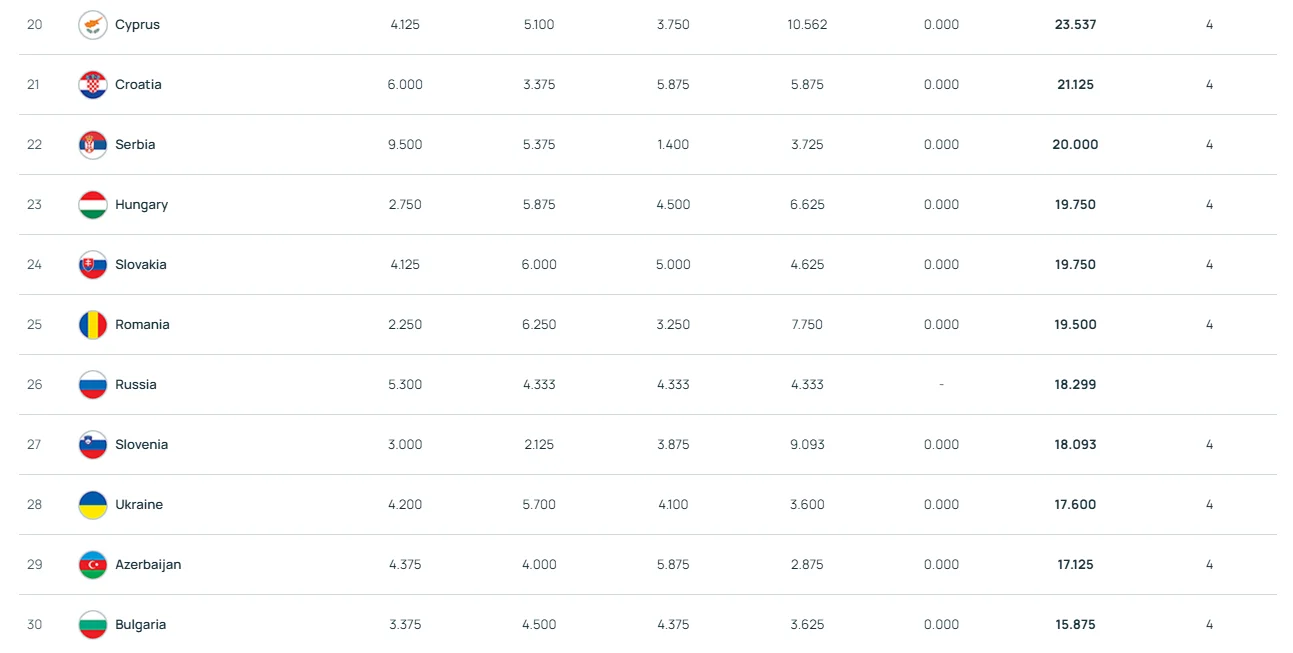The height and width of the screenshot is (653, 1293).
Task: Click Russia total points 18.299
Action: coord(1075,385)
